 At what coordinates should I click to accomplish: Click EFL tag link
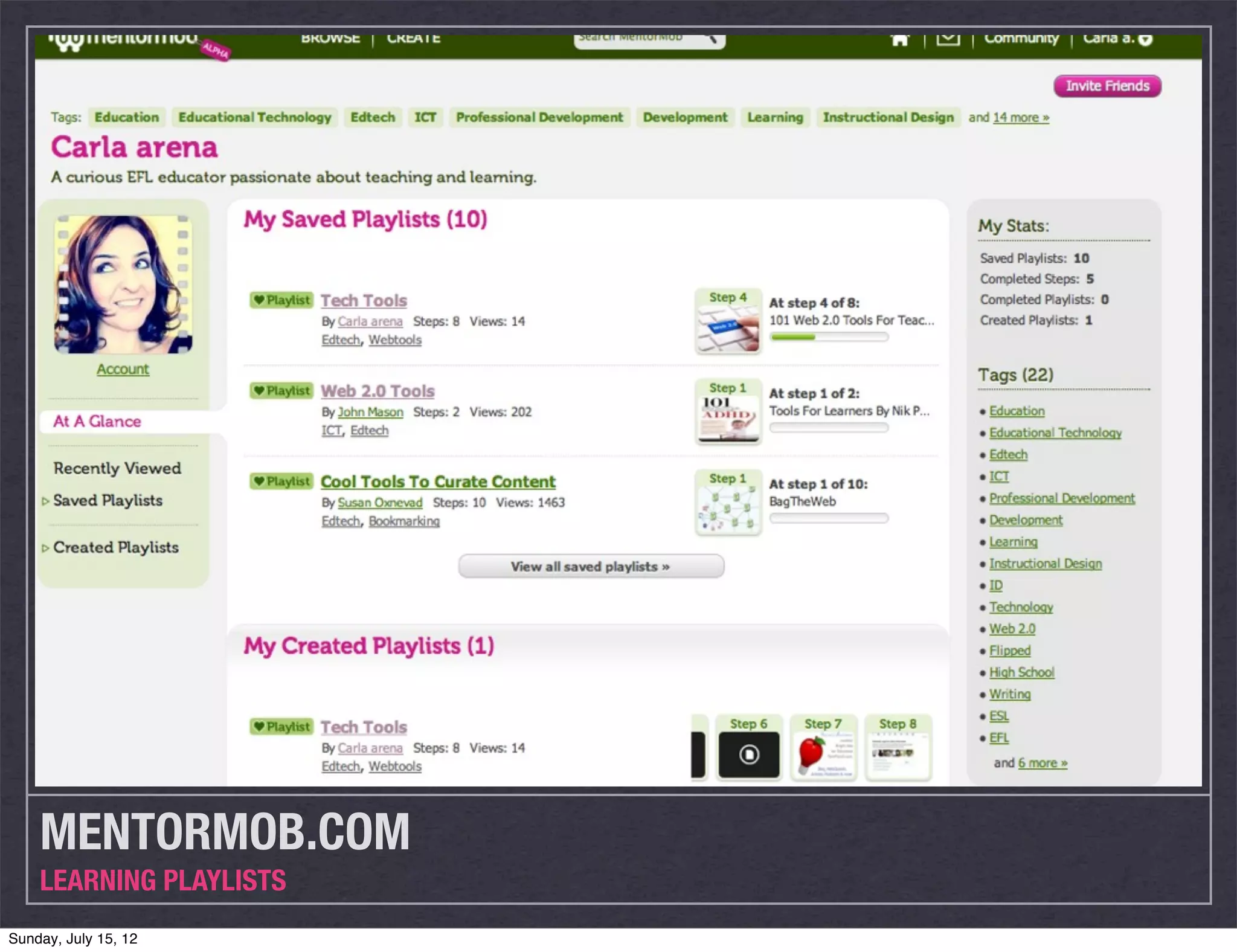coord(999,738)
